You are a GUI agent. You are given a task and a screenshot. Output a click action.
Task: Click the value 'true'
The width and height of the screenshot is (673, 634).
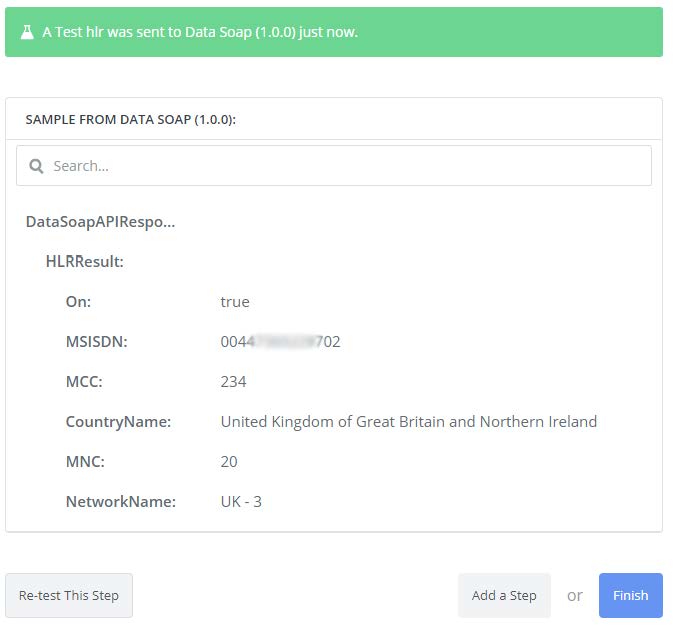tap(235, 302)
